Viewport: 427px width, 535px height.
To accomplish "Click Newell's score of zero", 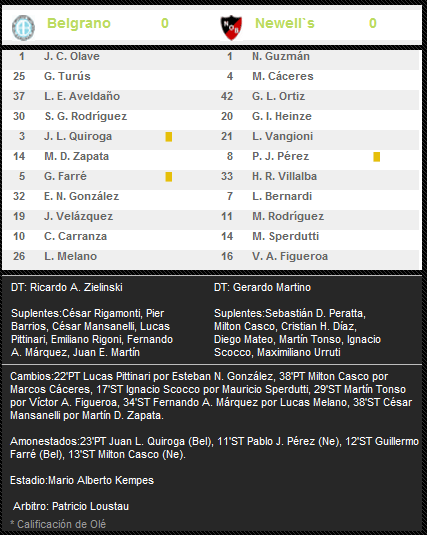I will pos(373,23).
